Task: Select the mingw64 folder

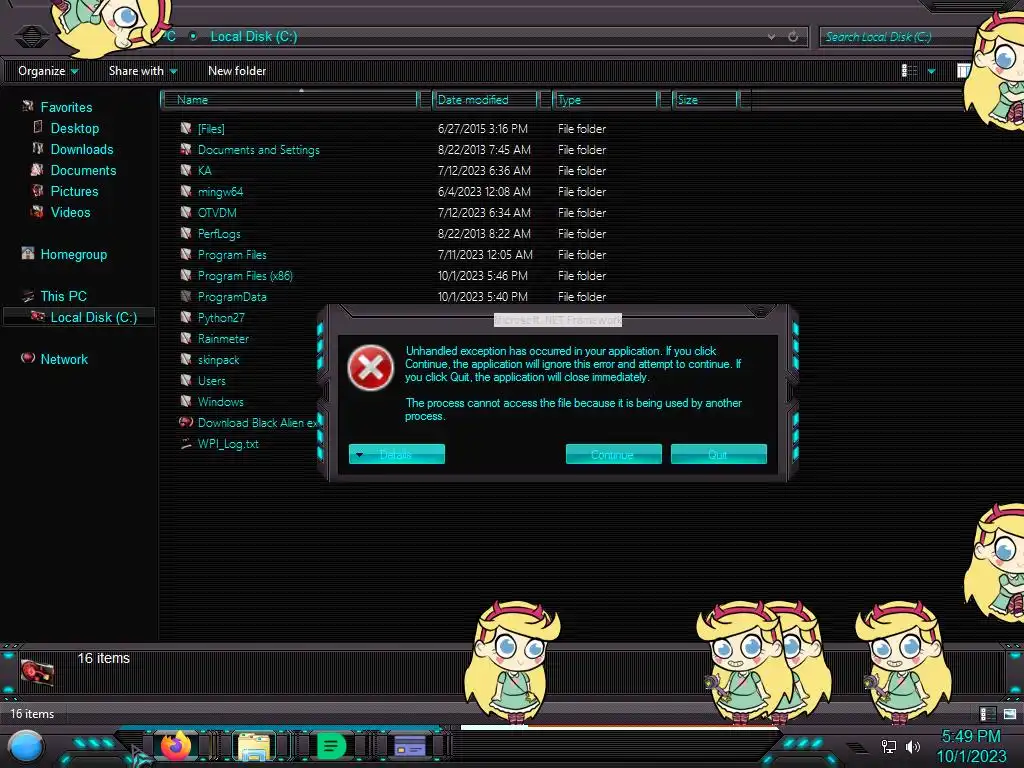Action: point(220,191)
